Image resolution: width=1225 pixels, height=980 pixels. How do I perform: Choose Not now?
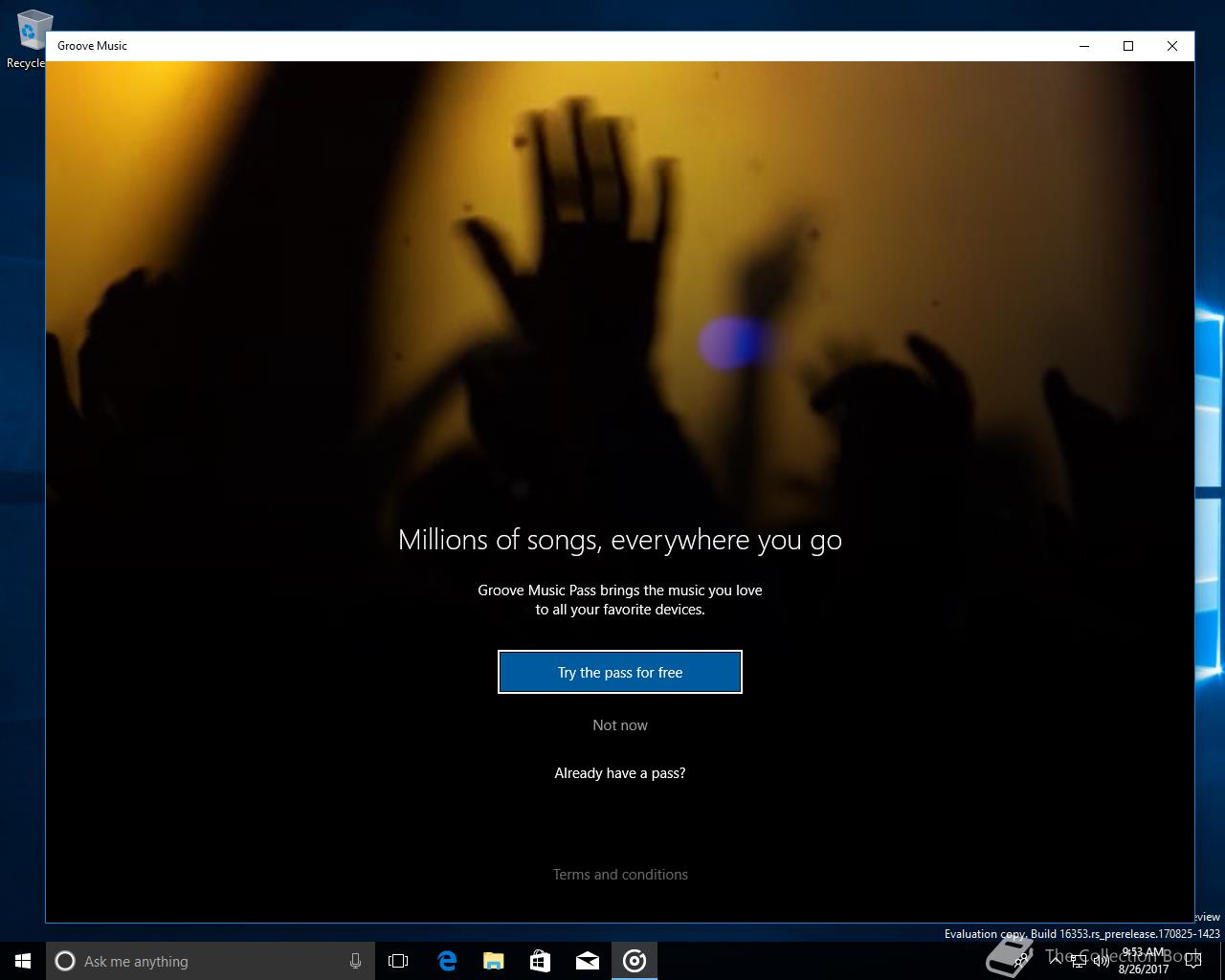pyautogui.click(x=620, y=725)
